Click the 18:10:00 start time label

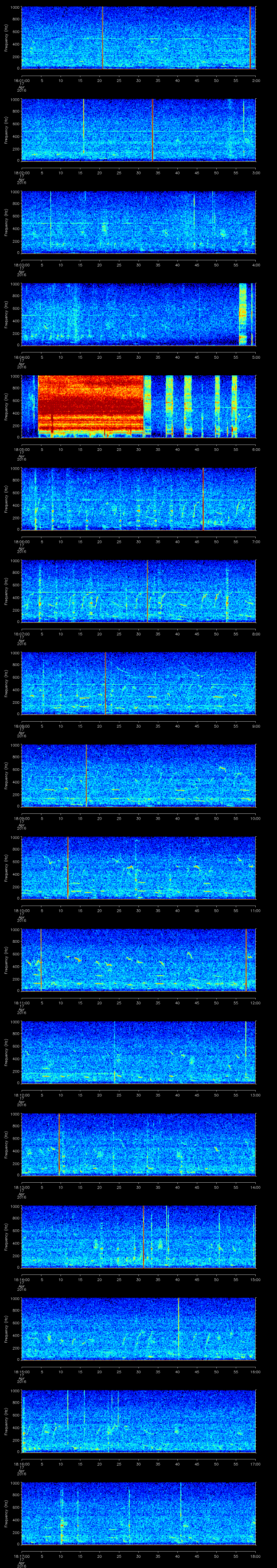[21, 910]
